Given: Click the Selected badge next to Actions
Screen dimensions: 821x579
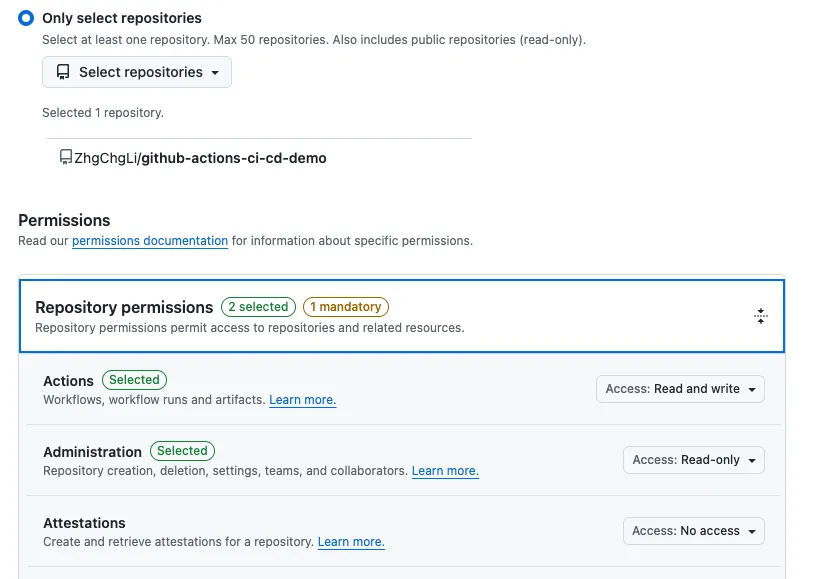Looking at the screenshot, I should (x=134, y=380).
